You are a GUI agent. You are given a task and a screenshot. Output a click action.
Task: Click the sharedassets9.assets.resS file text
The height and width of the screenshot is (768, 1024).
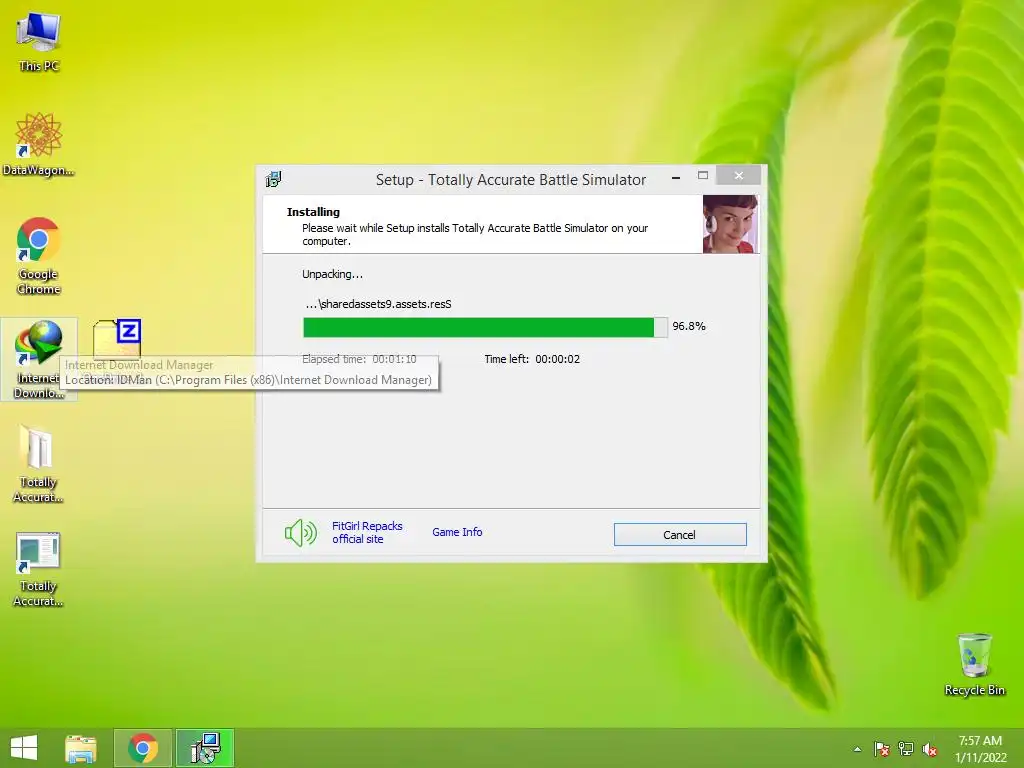point(379,304)
